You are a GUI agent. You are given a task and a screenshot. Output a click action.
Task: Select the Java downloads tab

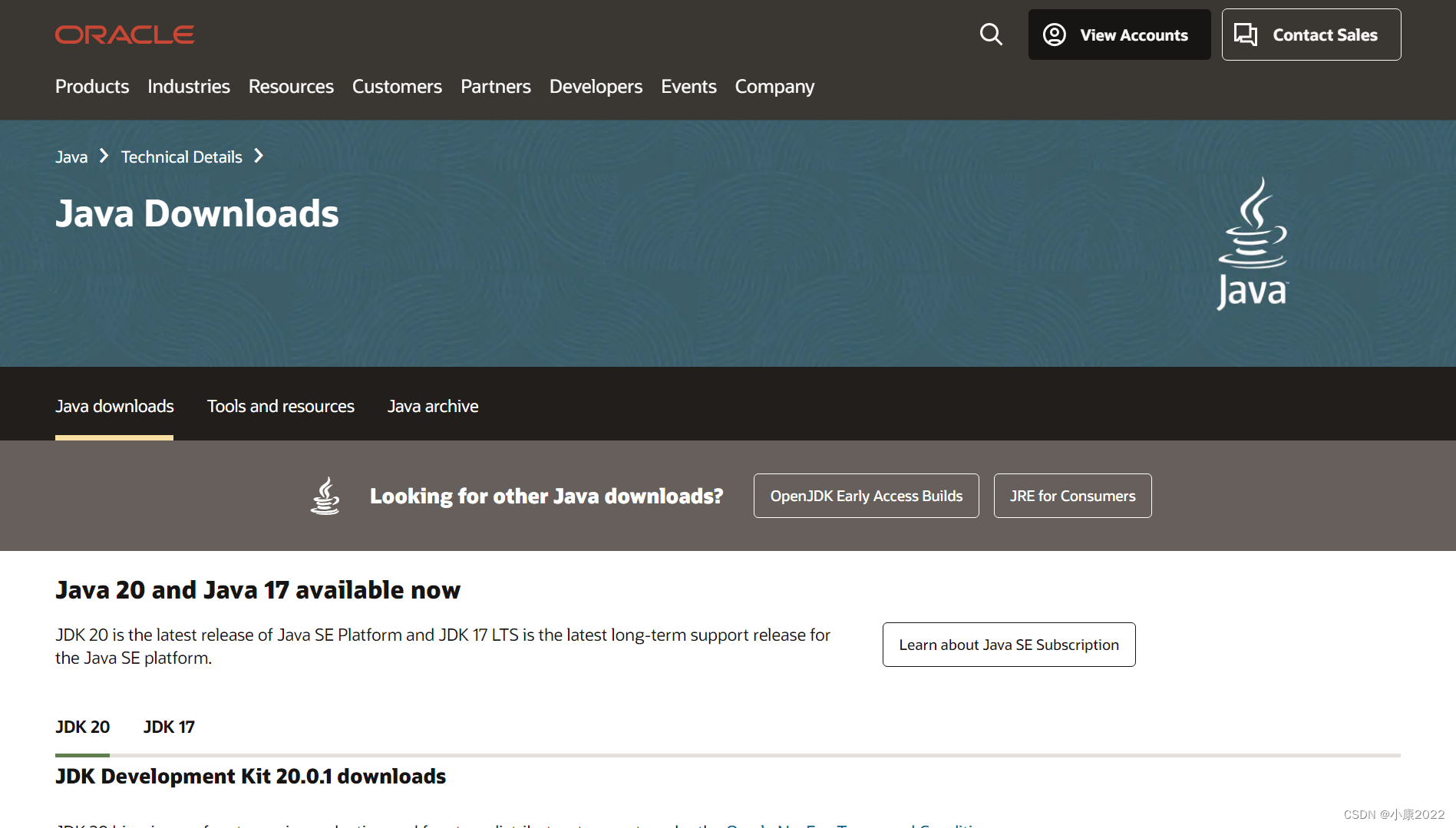(114, 406)
